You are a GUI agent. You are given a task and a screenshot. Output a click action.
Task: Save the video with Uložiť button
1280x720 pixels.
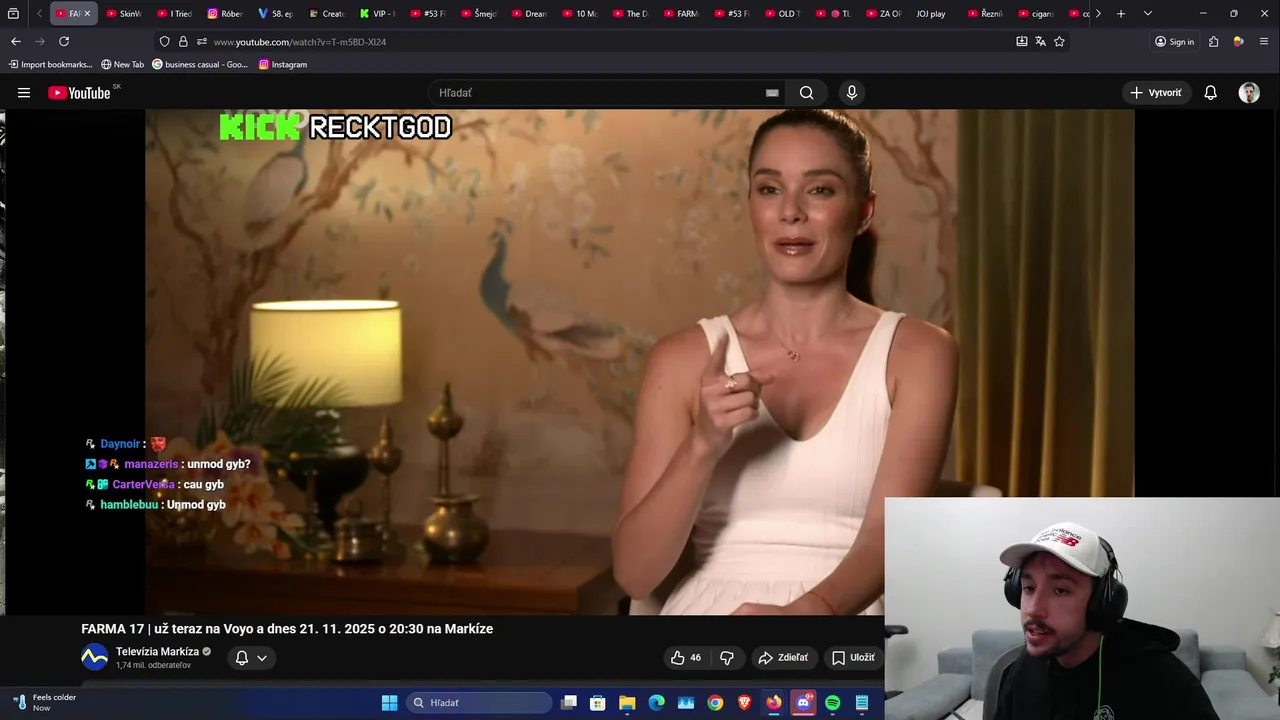click(853, 657)
